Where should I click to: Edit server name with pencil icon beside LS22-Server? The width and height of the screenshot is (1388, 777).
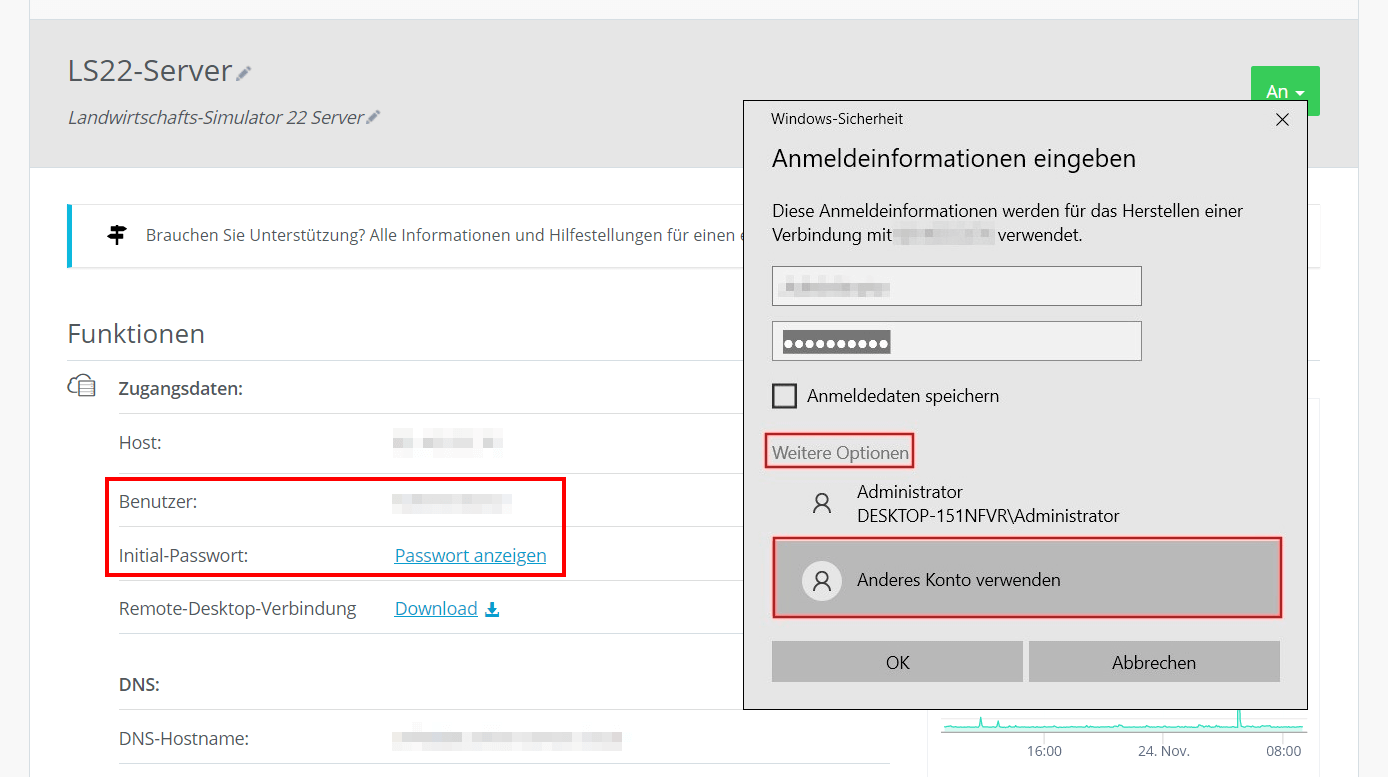click(x=244, y=73)
